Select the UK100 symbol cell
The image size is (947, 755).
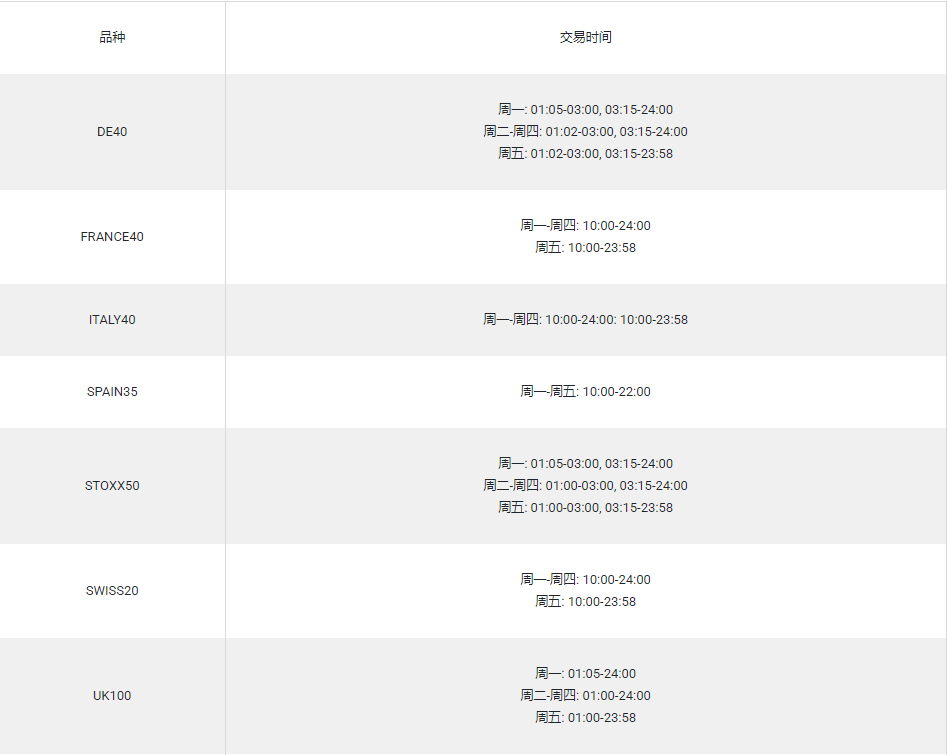[x=112, y=696]
